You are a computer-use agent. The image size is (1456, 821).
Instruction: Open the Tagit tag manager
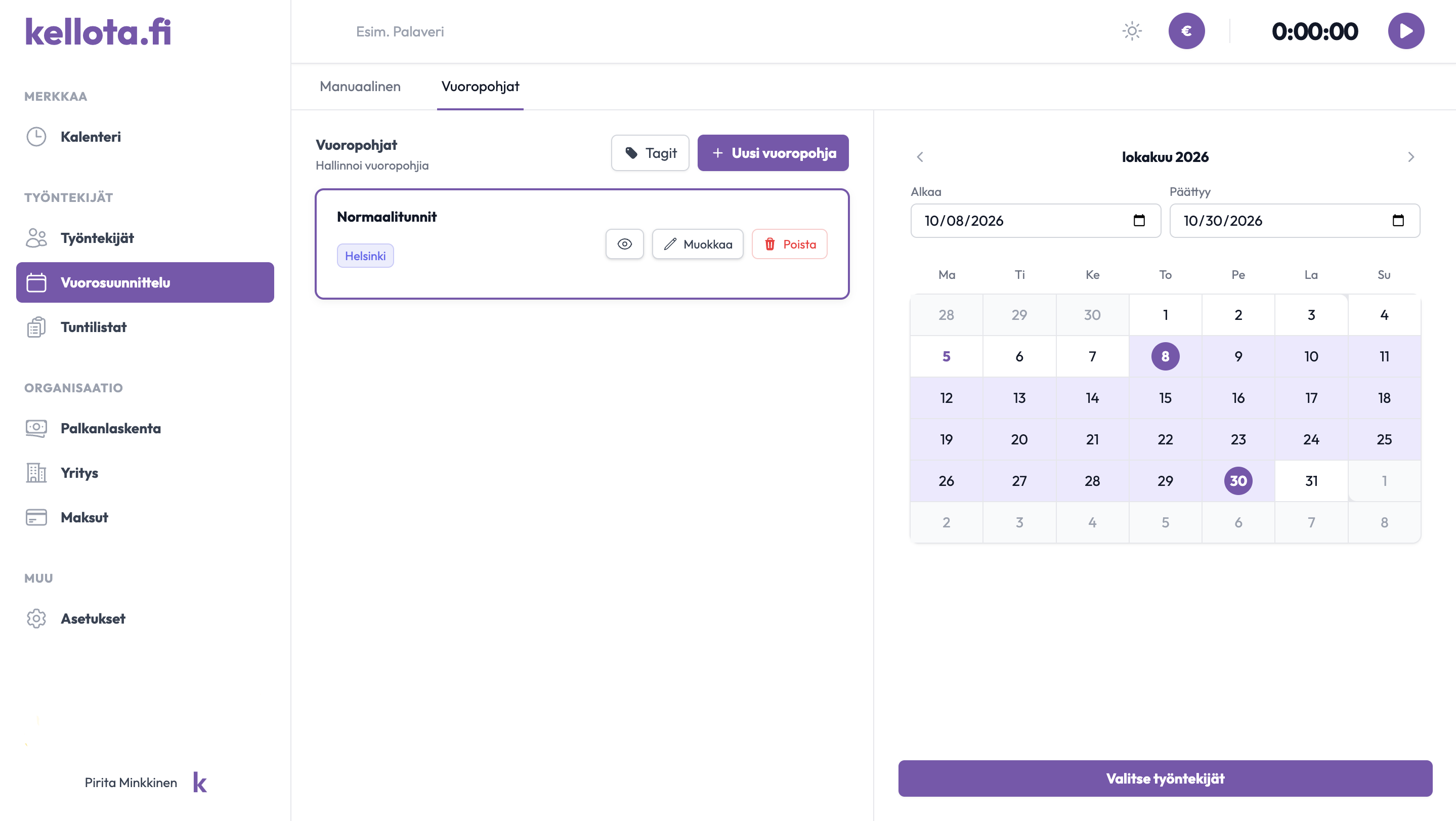650,153
